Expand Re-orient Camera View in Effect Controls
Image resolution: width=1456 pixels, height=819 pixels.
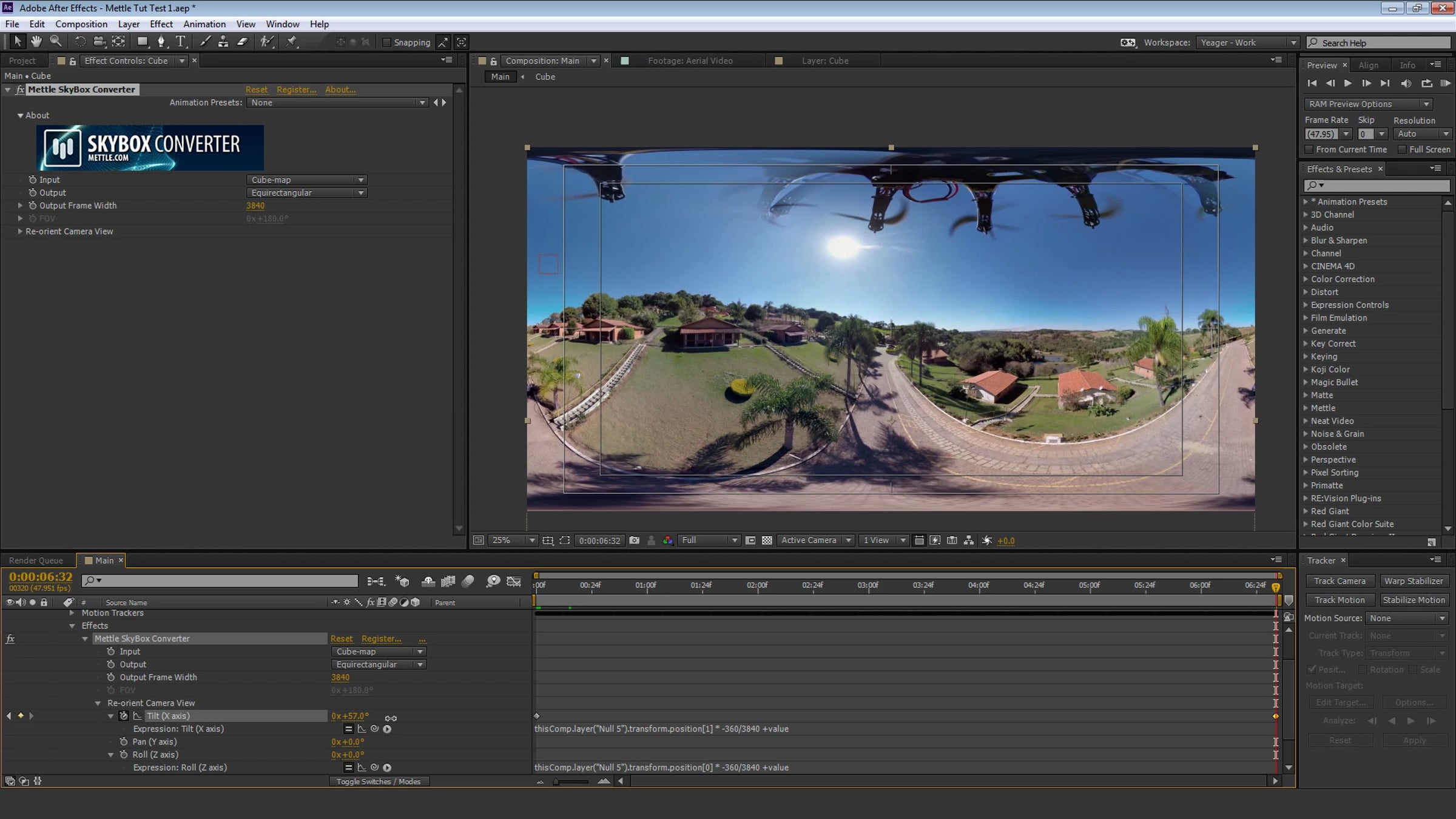20,231
